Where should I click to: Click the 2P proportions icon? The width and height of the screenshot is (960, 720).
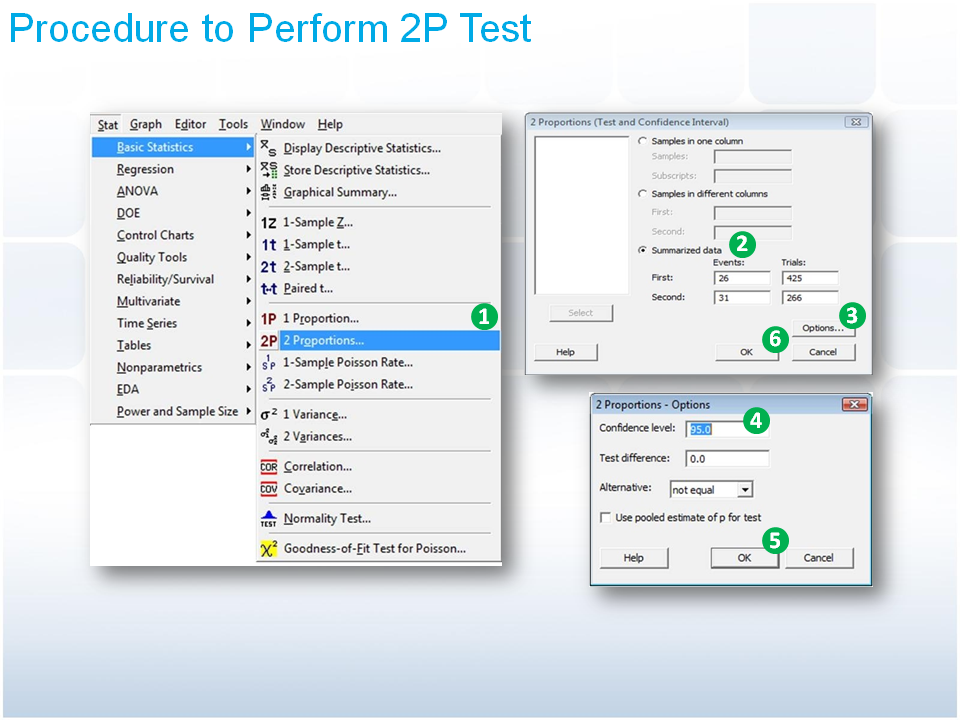tap(269, 340)
